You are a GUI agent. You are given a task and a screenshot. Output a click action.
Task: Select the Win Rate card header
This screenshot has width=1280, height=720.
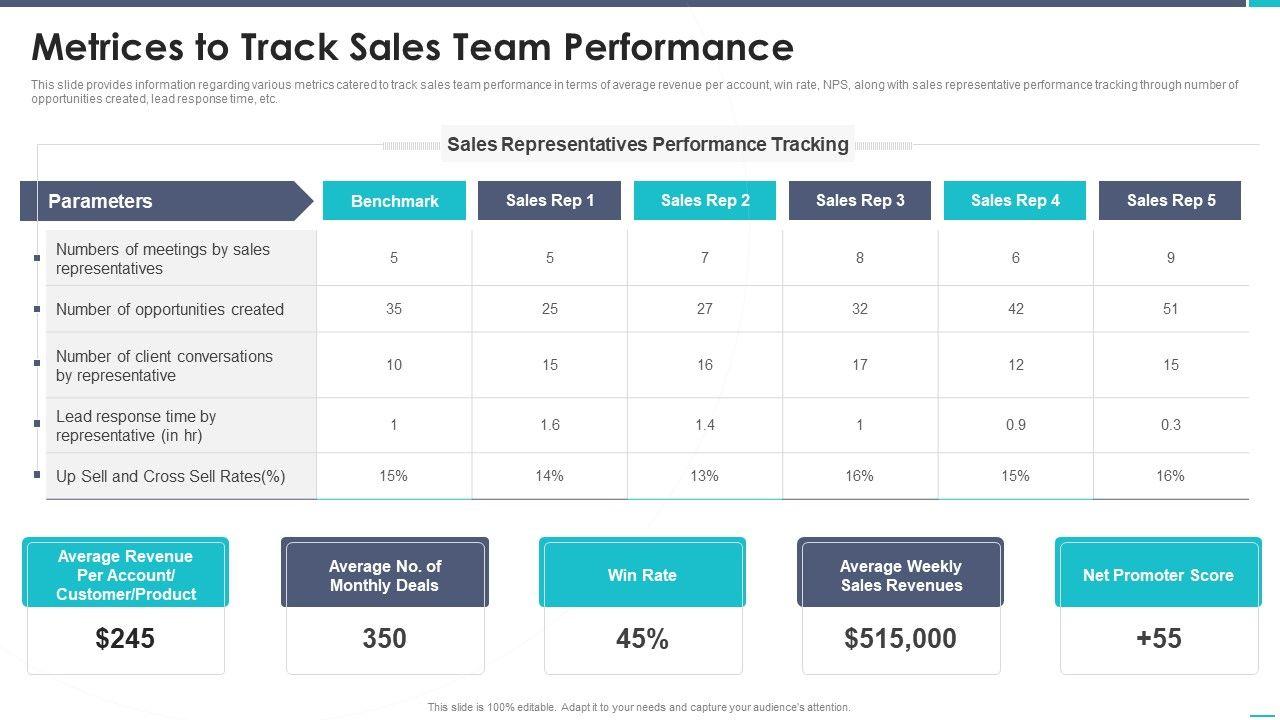[642, 575]
